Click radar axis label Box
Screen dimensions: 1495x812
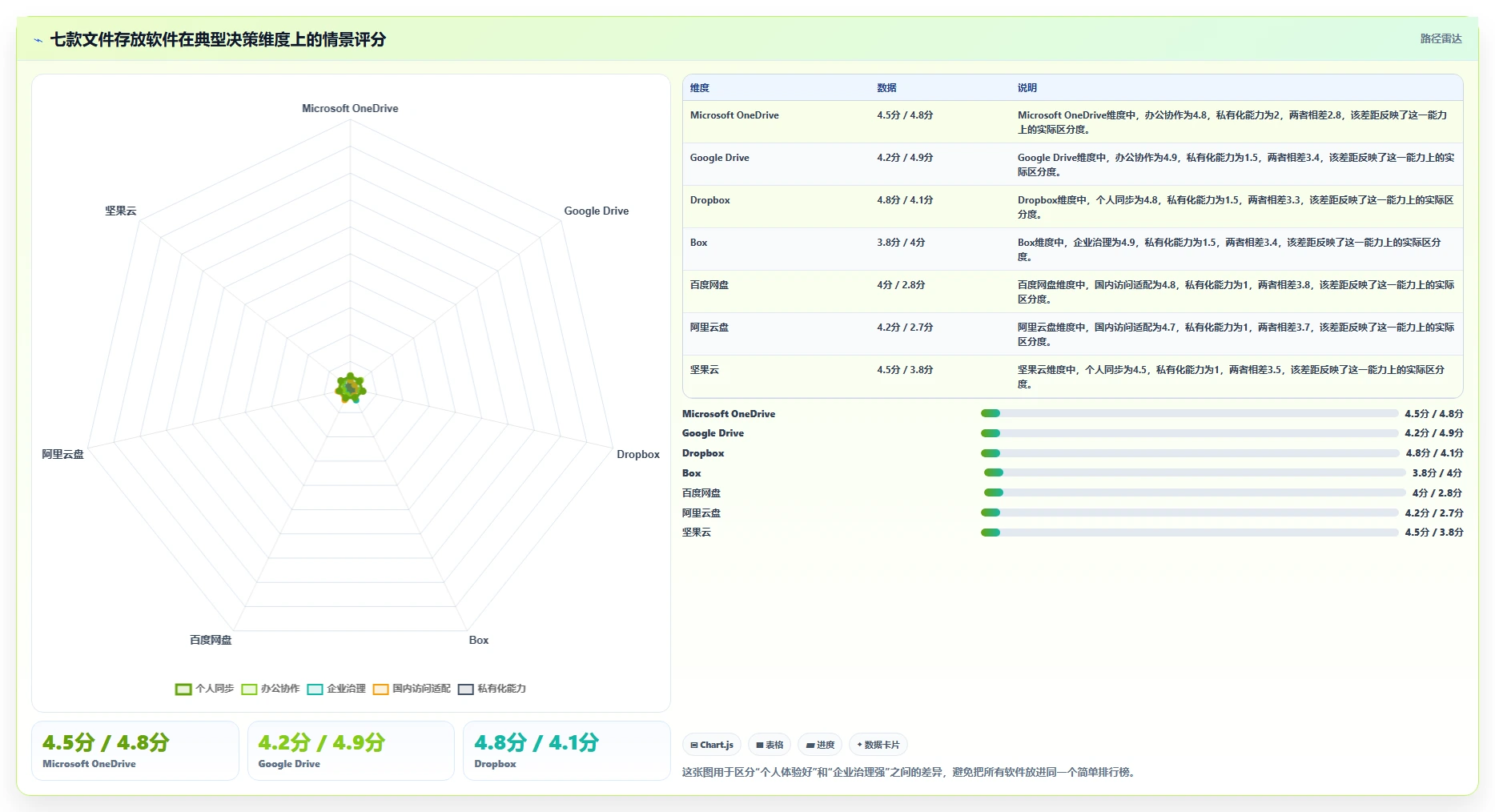coord(479,640)
